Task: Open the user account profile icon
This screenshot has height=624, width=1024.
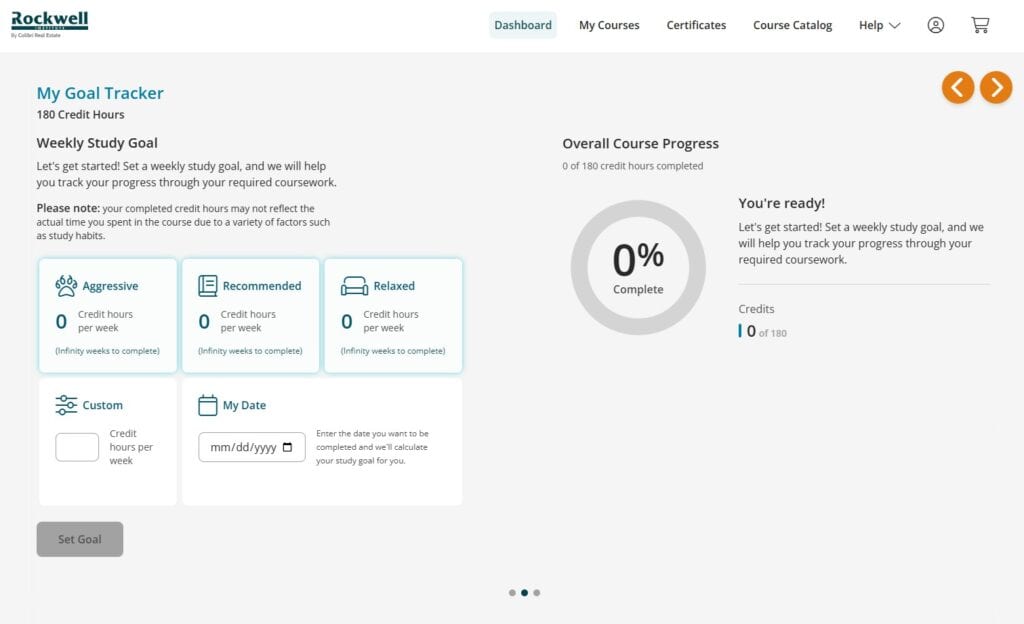Action: (x=935, y=26)
